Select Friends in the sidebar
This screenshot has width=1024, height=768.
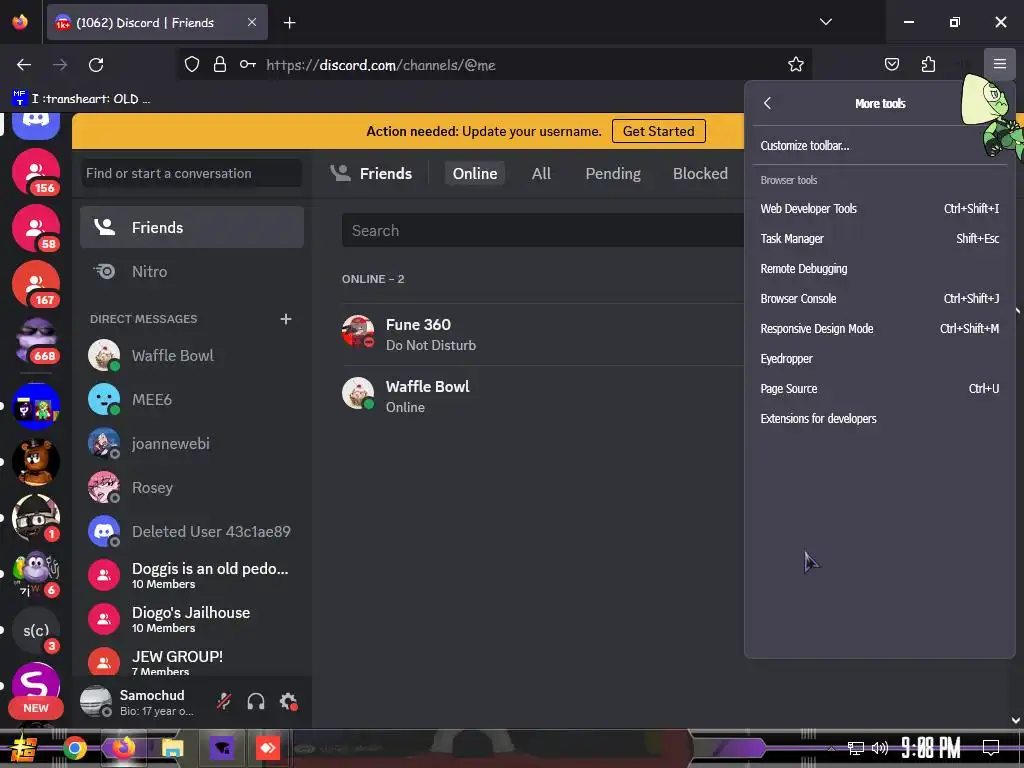(x=192, y=227)
